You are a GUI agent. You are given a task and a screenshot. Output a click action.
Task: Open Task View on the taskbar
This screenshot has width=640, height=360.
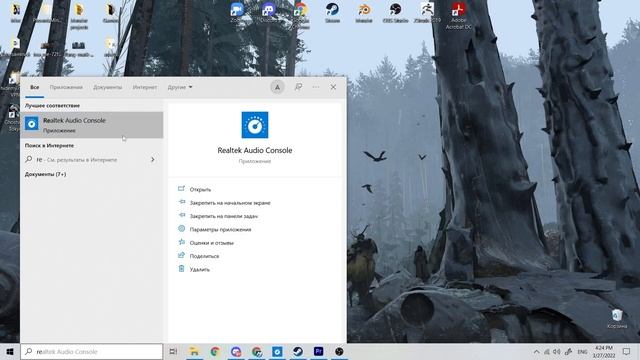click(173, 351)
